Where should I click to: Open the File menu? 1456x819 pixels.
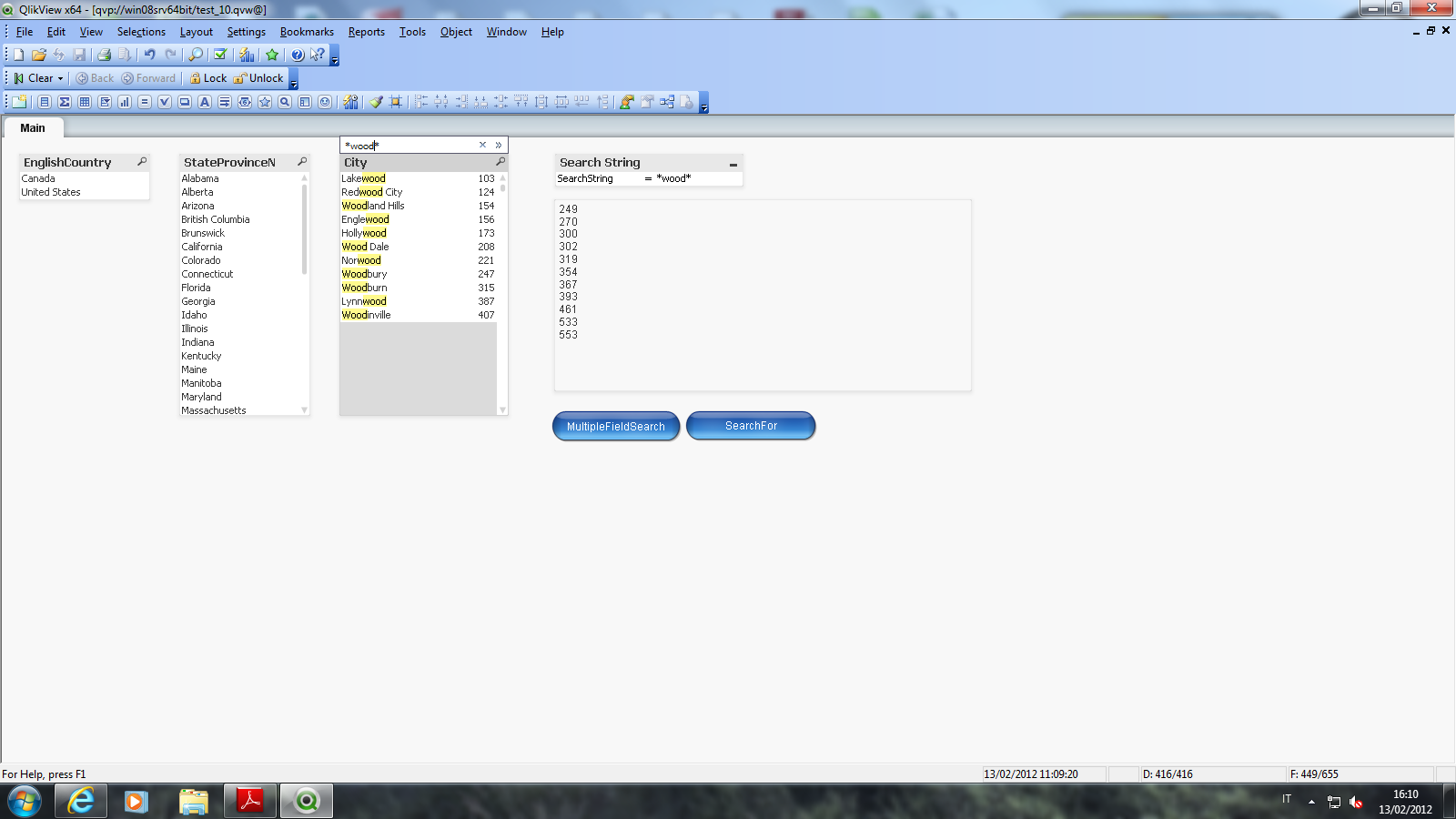pos(25,32)
